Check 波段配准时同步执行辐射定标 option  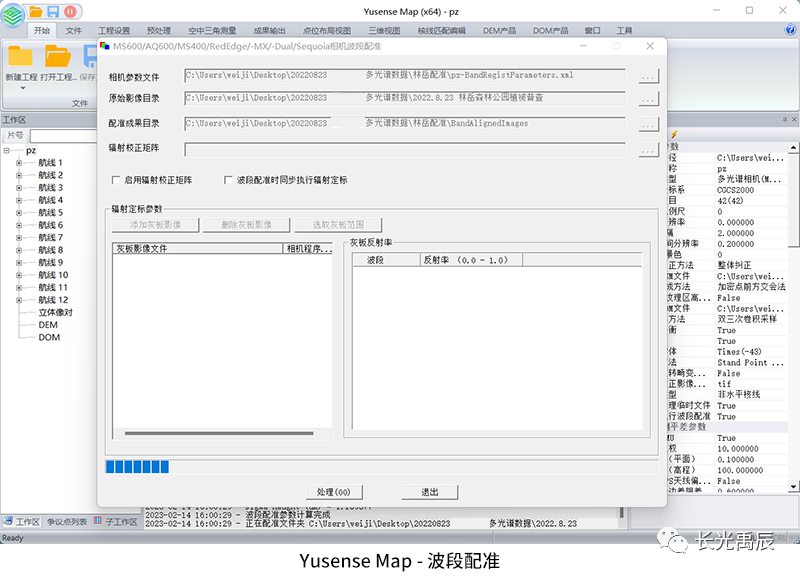229,180
